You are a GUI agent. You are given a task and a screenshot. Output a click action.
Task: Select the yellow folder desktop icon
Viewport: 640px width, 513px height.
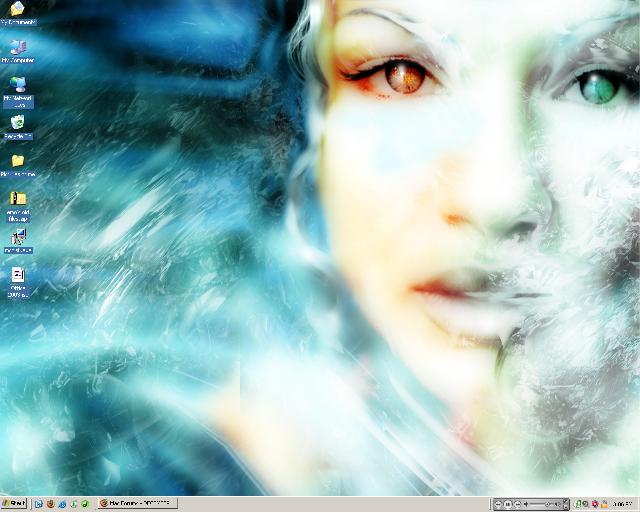tap(18, 166)
